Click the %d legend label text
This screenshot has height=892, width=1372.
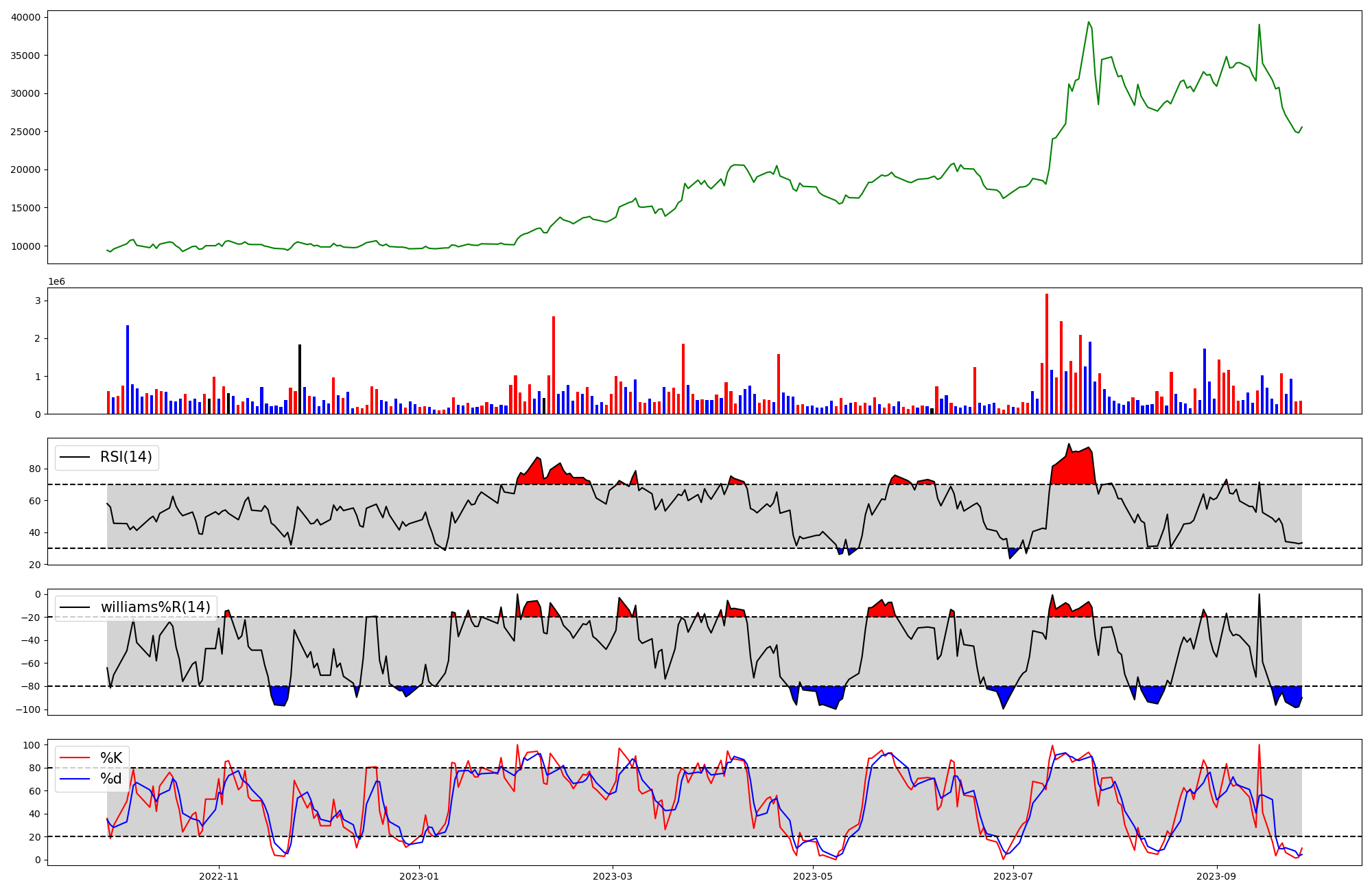[x=111, y=779]
